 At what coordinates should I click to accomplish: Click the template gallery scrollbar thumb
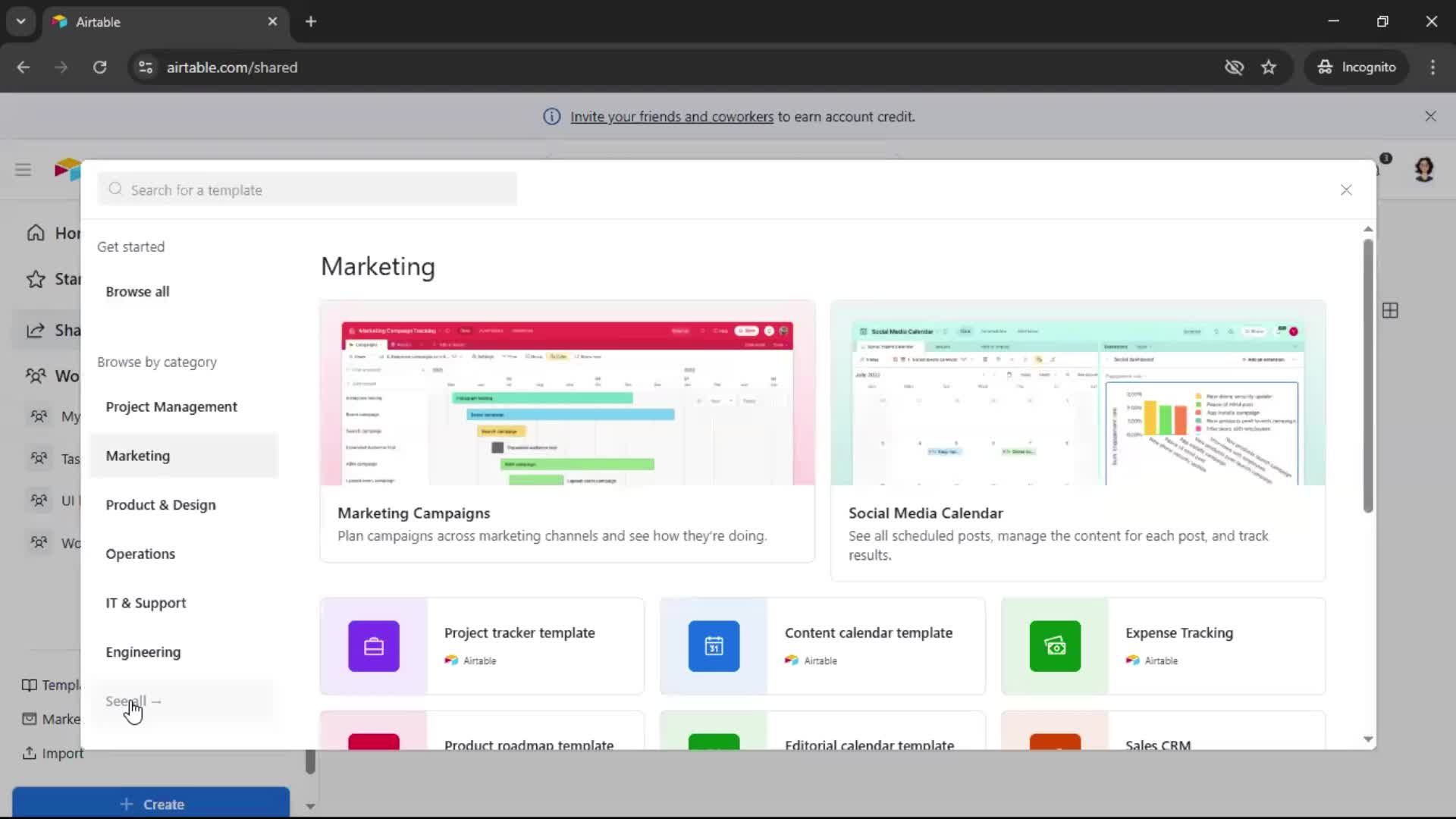[1368, 376]
